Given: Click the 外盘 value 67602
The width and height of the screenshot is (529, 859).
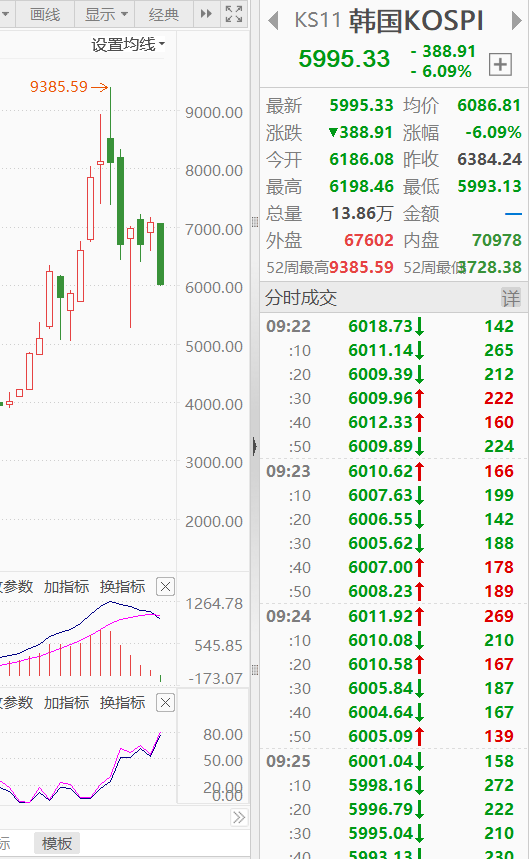Looking at the screenshot, I should [x=369, y=240].
